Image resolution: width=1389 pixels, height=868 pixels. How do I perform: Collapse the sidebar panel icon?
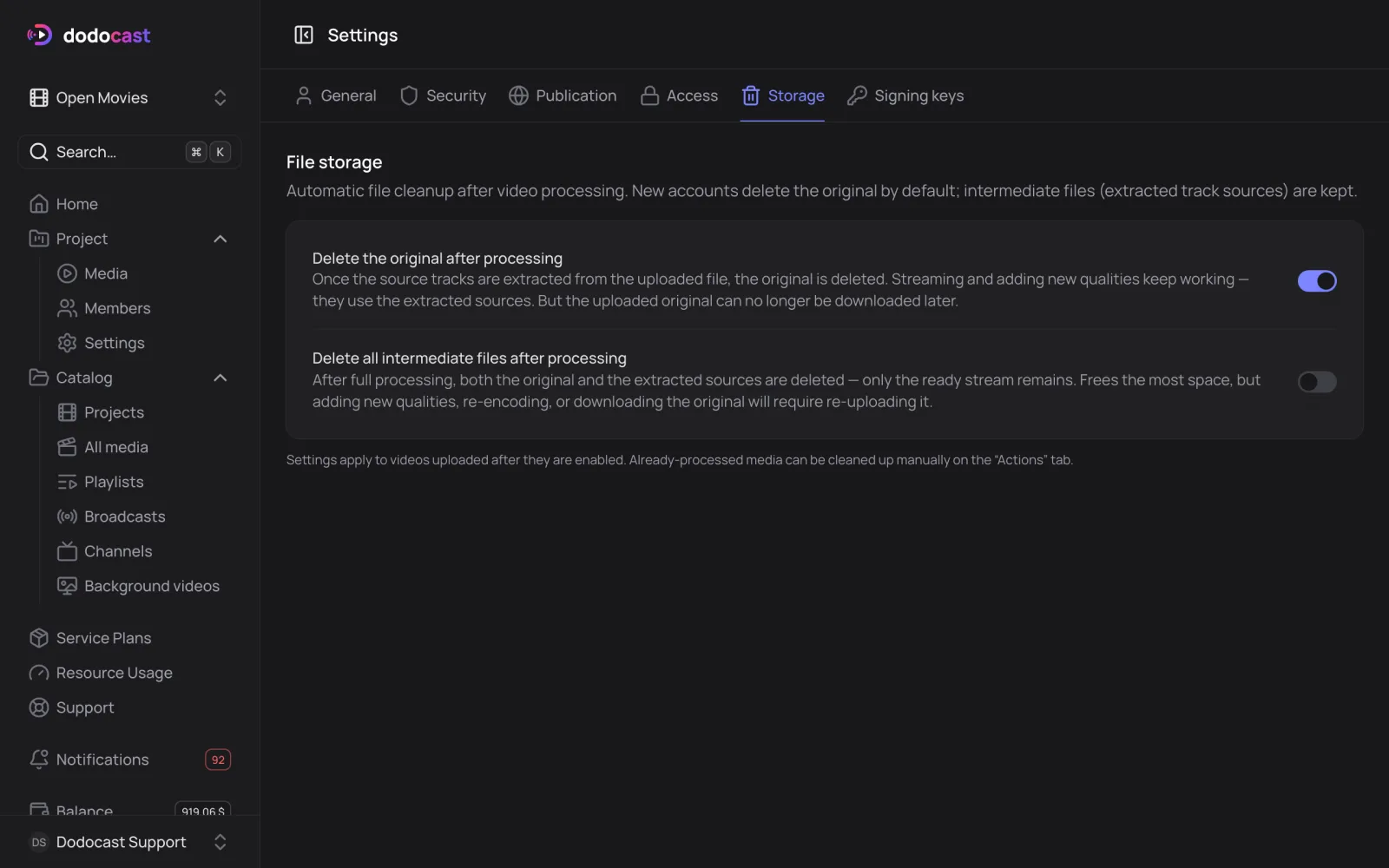(303, 35)
